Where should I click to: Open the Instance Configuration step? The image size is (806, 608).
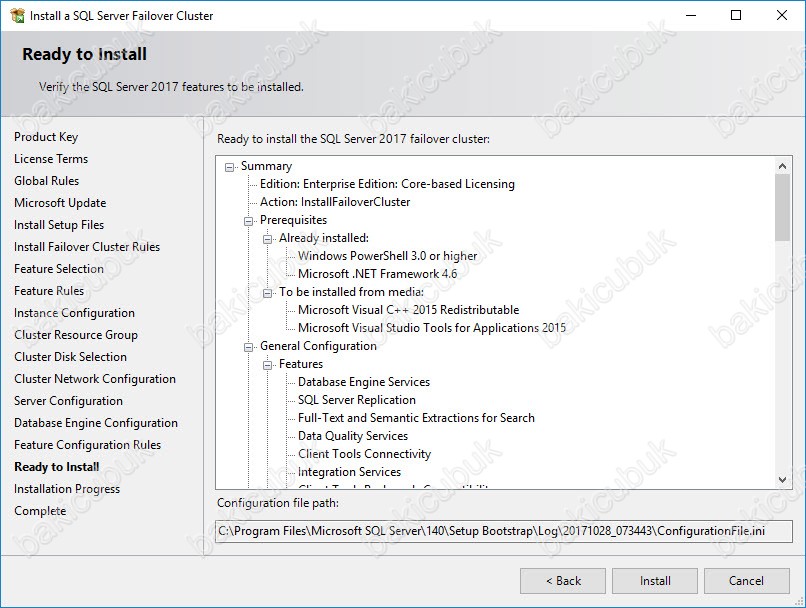tap(75, 313)
